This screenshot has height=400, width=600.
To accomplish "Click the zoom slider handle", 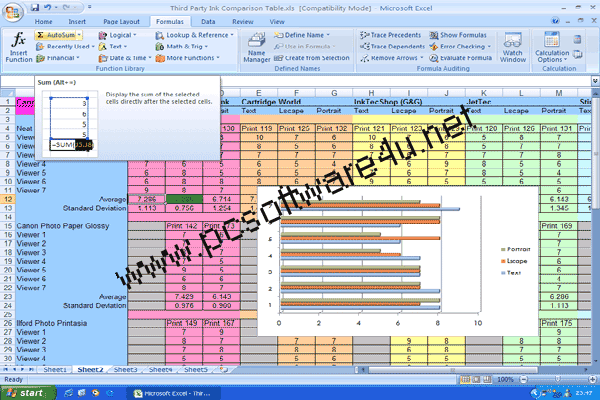I will [558, 379].
